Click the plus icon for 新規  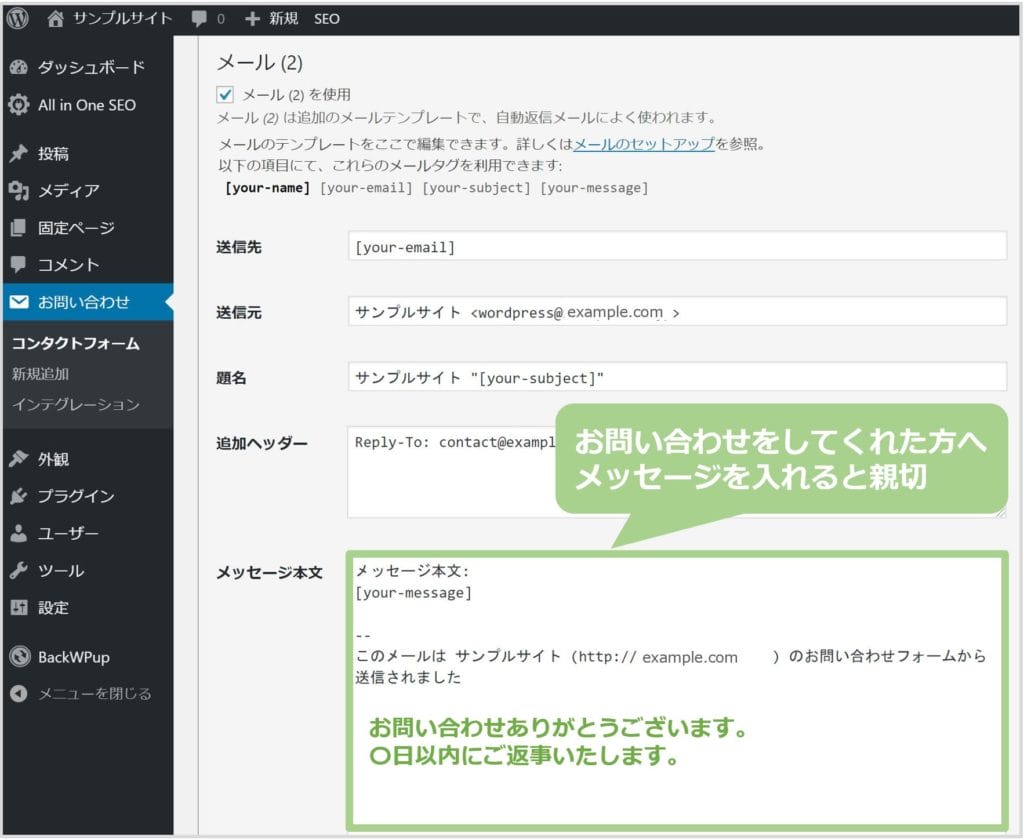click(x=251, y=18)
